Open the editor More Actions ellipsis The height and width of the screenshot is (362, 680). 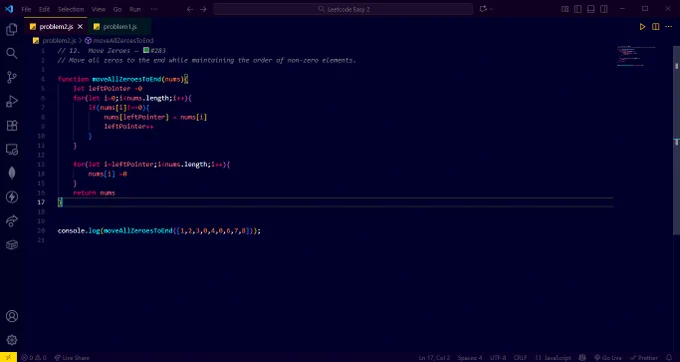tap(668, 27)
